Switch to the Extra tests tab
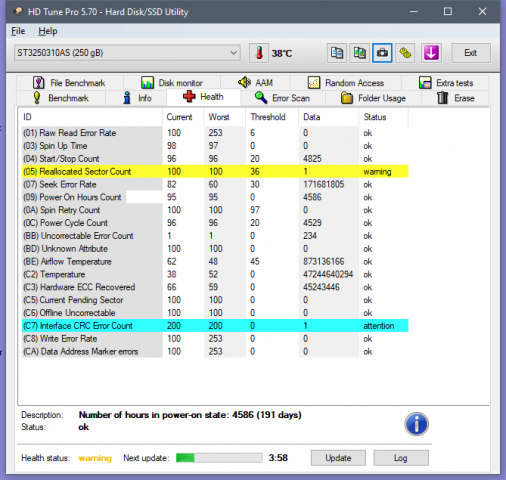This screenshot has height=480, width=506. click(x=446, y=83)
